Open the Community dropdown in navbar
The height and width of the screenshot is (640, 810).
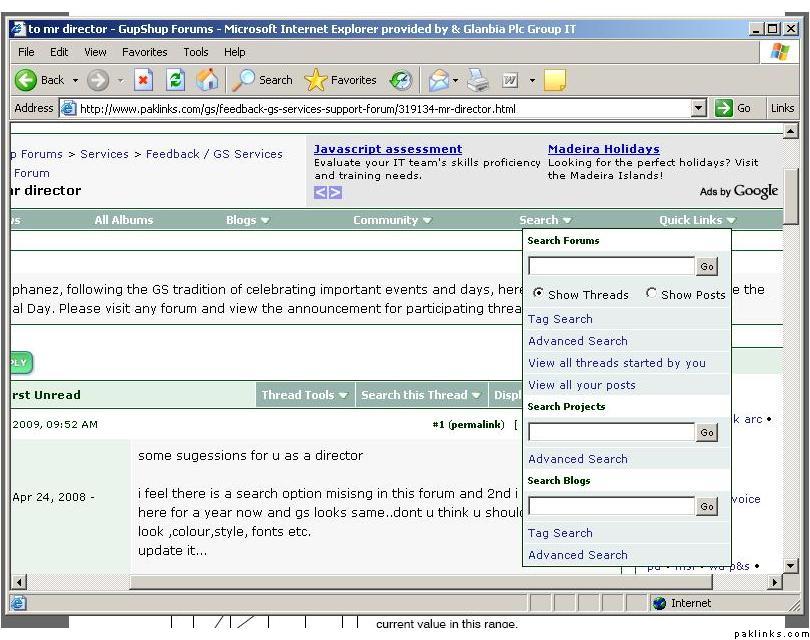point(392,220)
